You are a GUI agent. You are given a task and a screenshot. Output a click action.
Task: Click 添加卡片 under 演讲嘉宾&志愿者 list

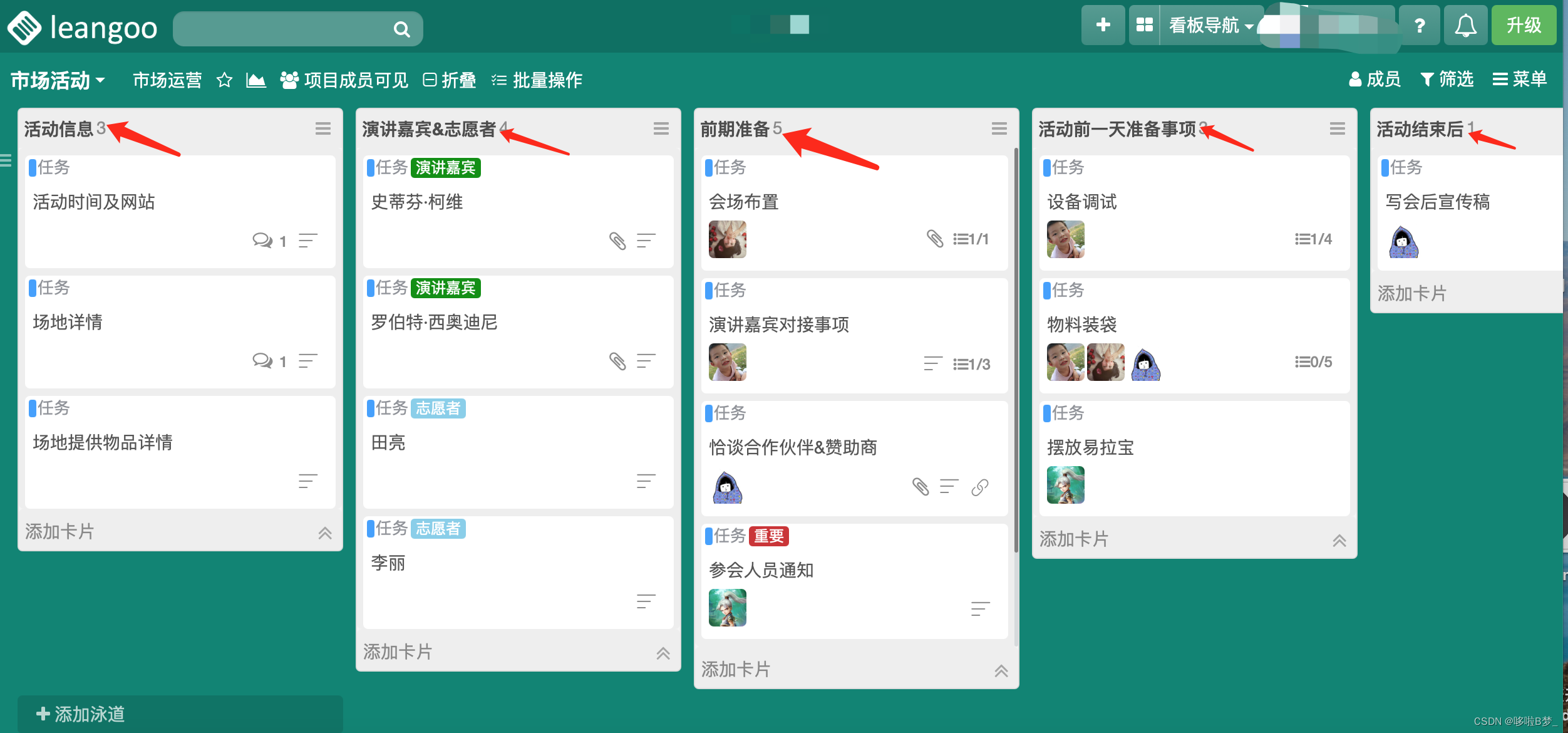[398, 652]
